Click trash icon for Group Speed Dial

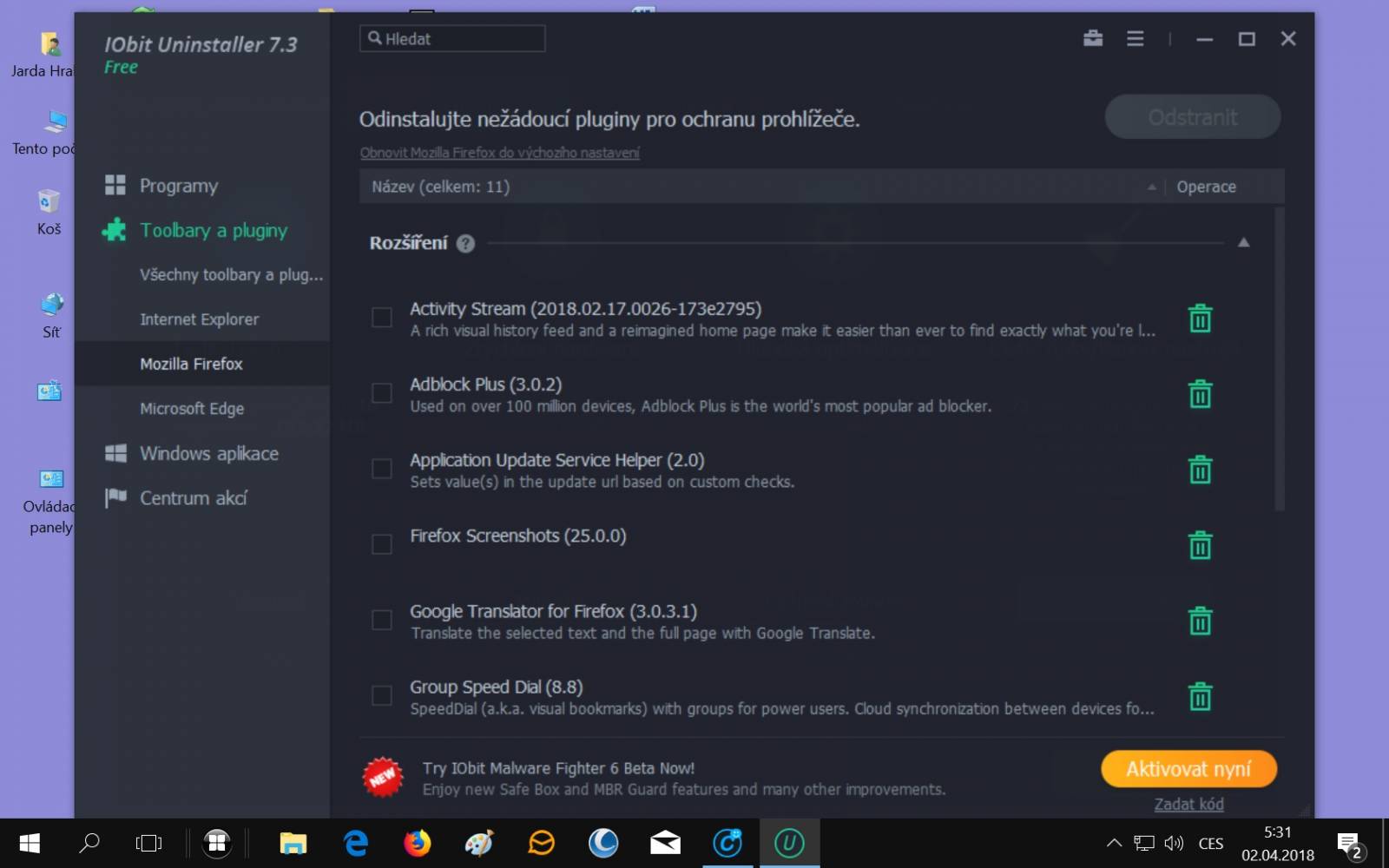coord(1200,696)
